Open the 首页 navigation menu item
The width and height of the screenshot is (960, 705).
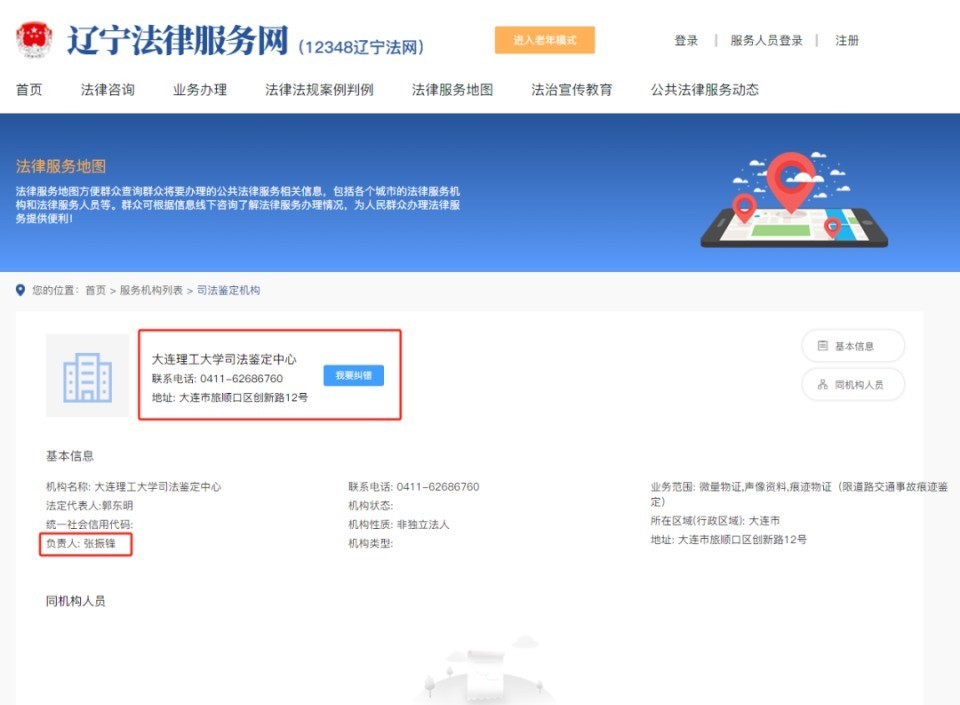29,90
